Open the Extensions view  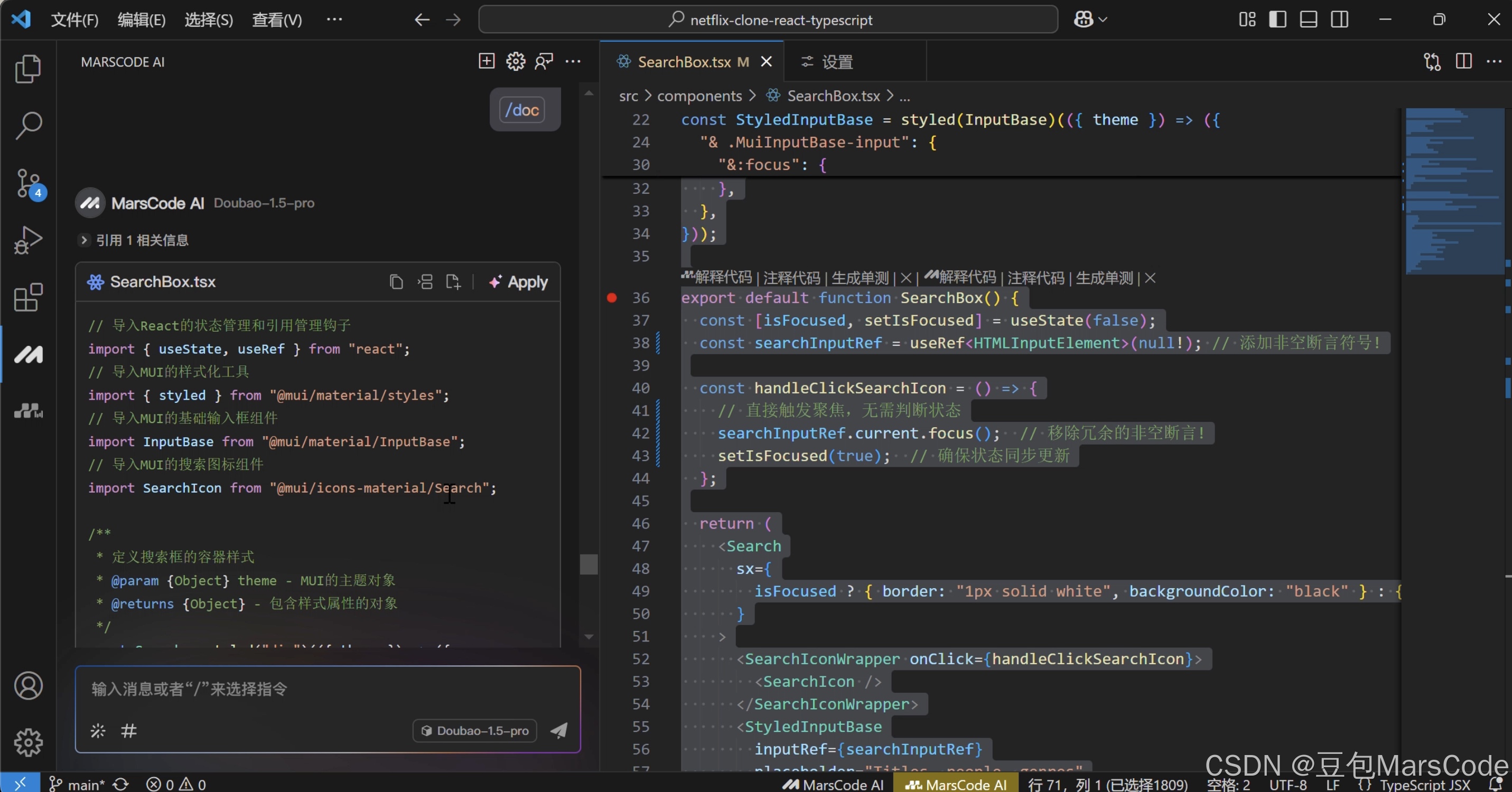point(28,297)
